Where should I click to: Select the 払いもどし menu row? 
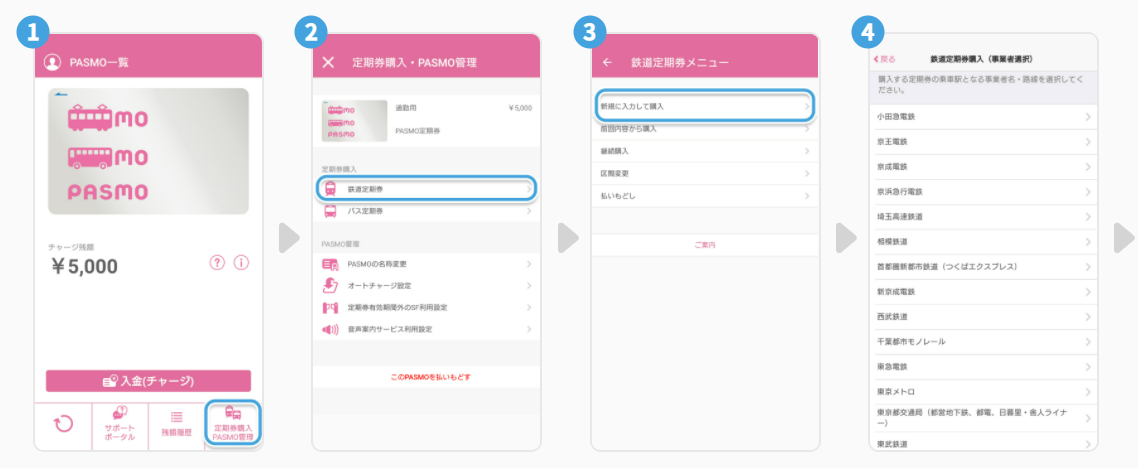(704, 196)
